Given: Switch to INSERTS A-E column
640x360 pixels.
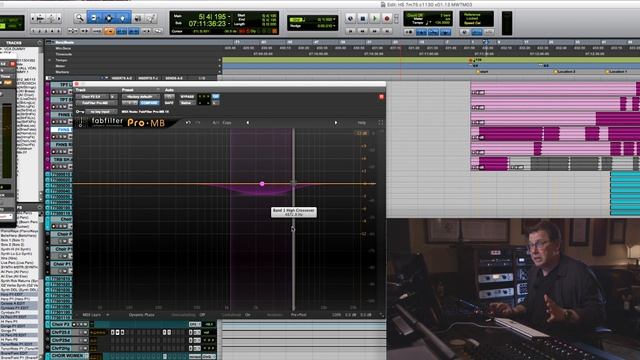Looking at the screenshot, I should [x=121, y=78].
